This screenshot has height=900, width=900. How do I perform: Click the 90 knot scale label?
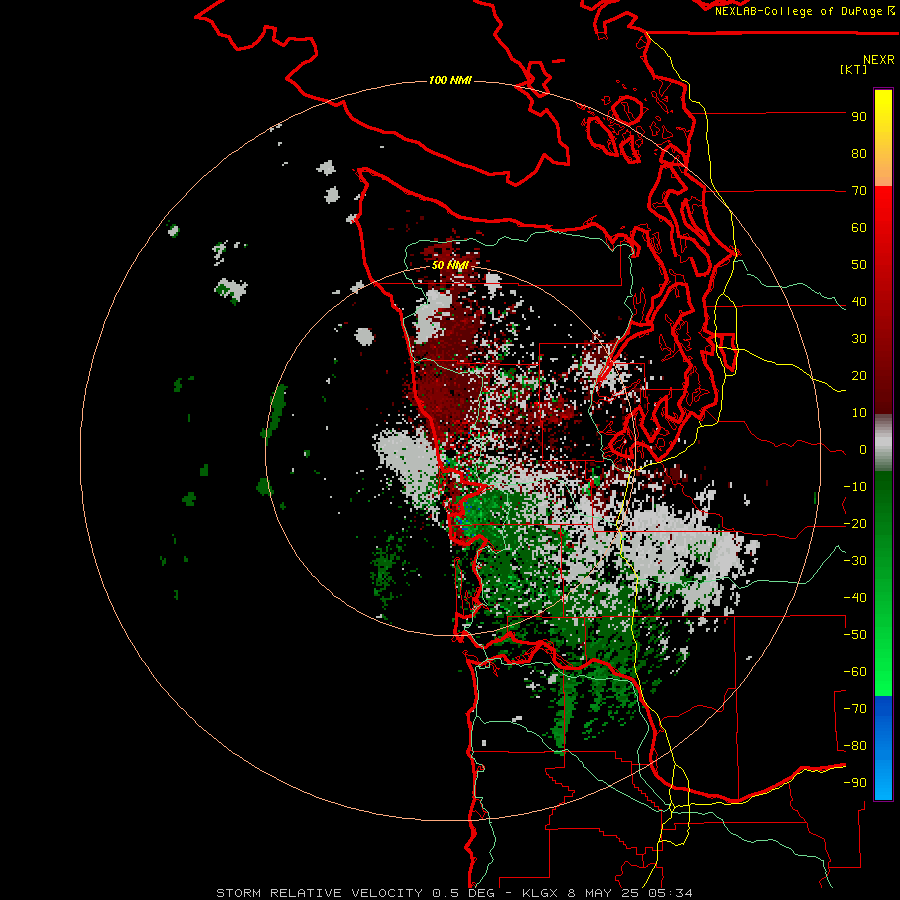[859, 117]
